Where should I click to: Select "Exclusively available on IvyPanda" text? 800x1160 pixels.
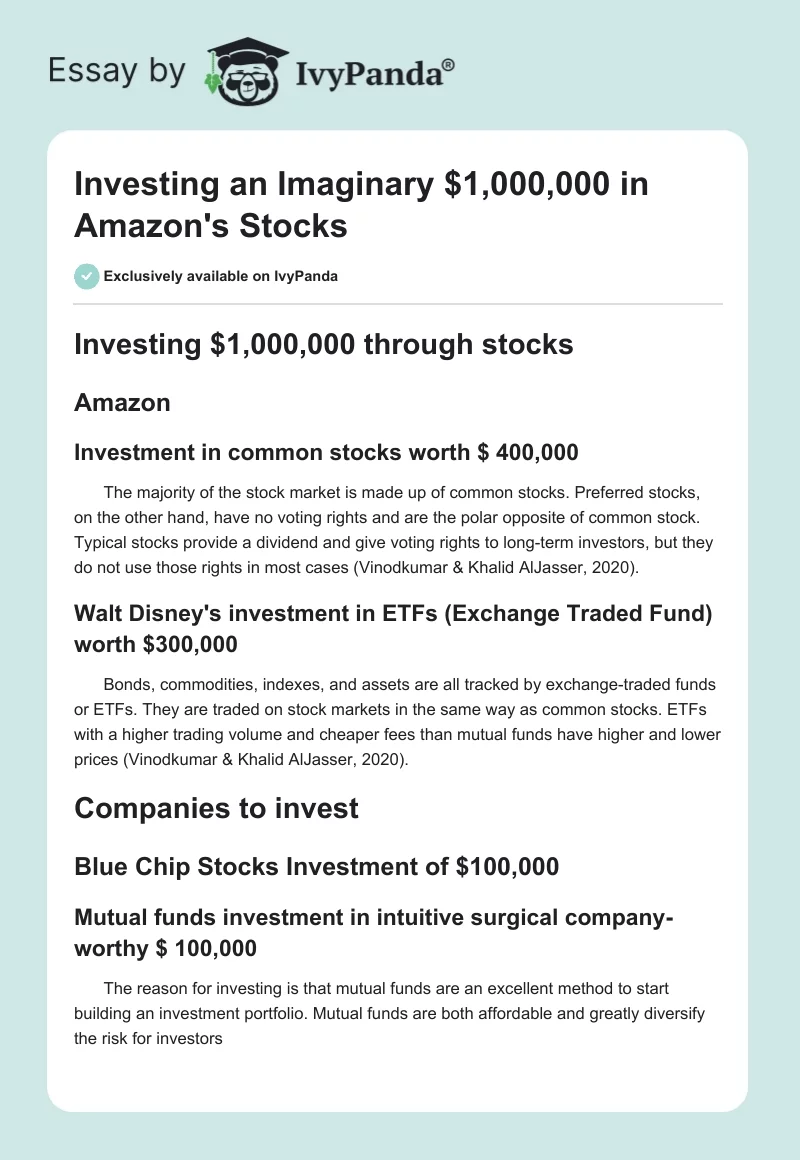click(220, 276)
